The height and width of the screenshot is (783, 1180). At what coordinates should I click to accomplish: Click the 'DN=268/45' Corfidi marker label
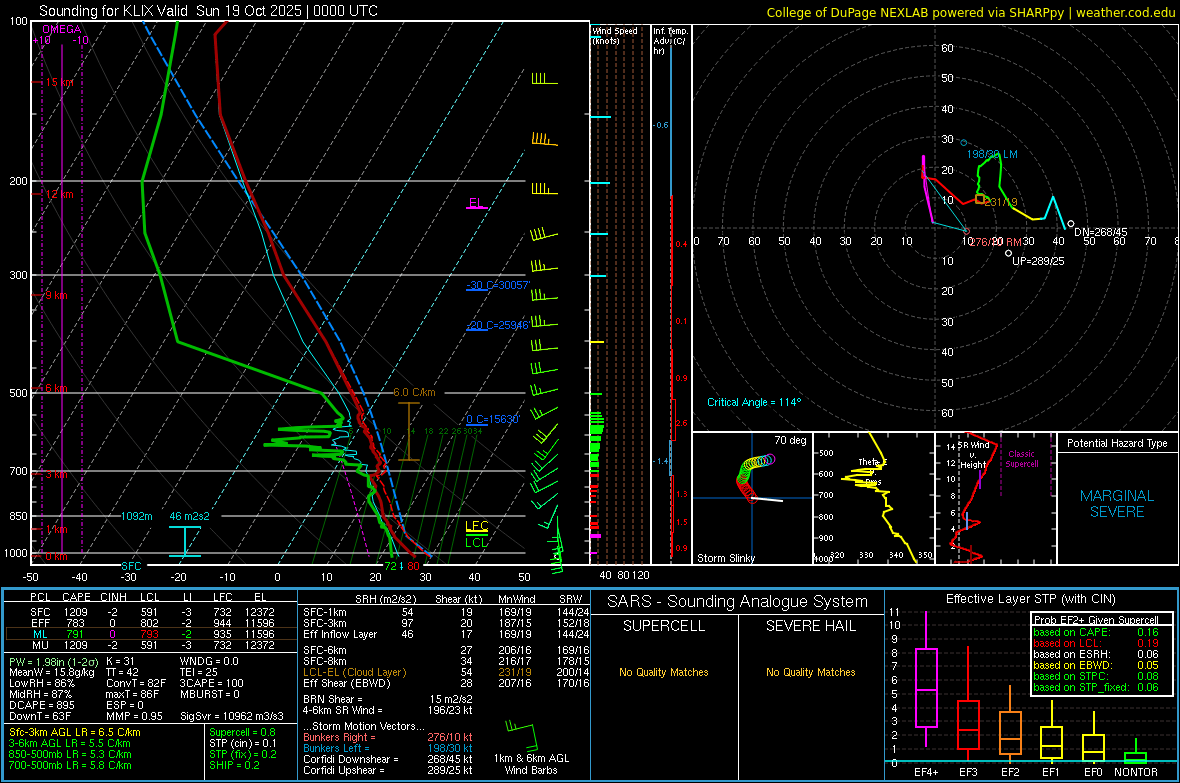tap(1100, 232)
